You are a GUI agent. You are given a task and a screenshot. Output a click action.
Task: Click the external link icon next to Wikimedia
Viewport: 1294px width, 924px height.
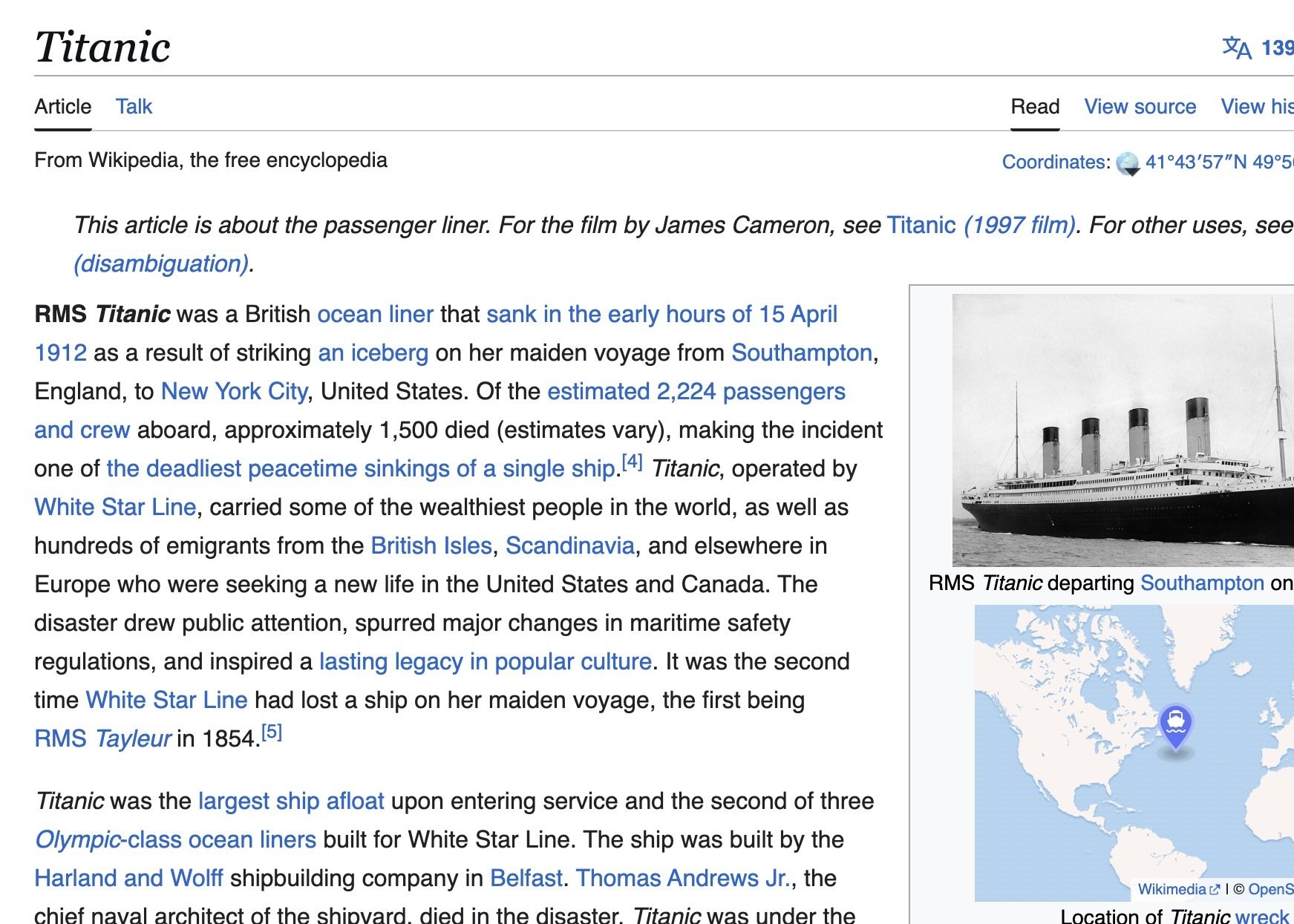pyautogui.click(x=1215, y=889)
